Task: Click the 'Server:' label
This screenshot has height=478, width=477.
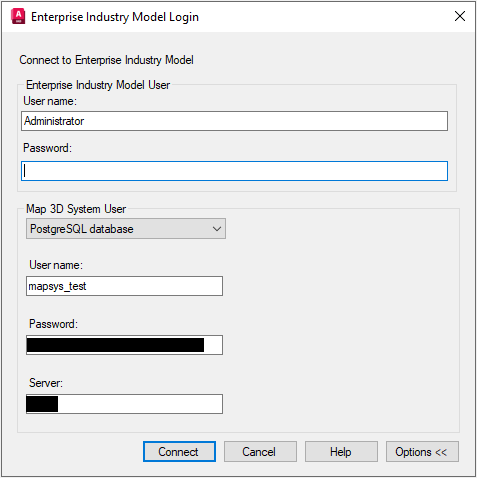Action: [46, 383]
